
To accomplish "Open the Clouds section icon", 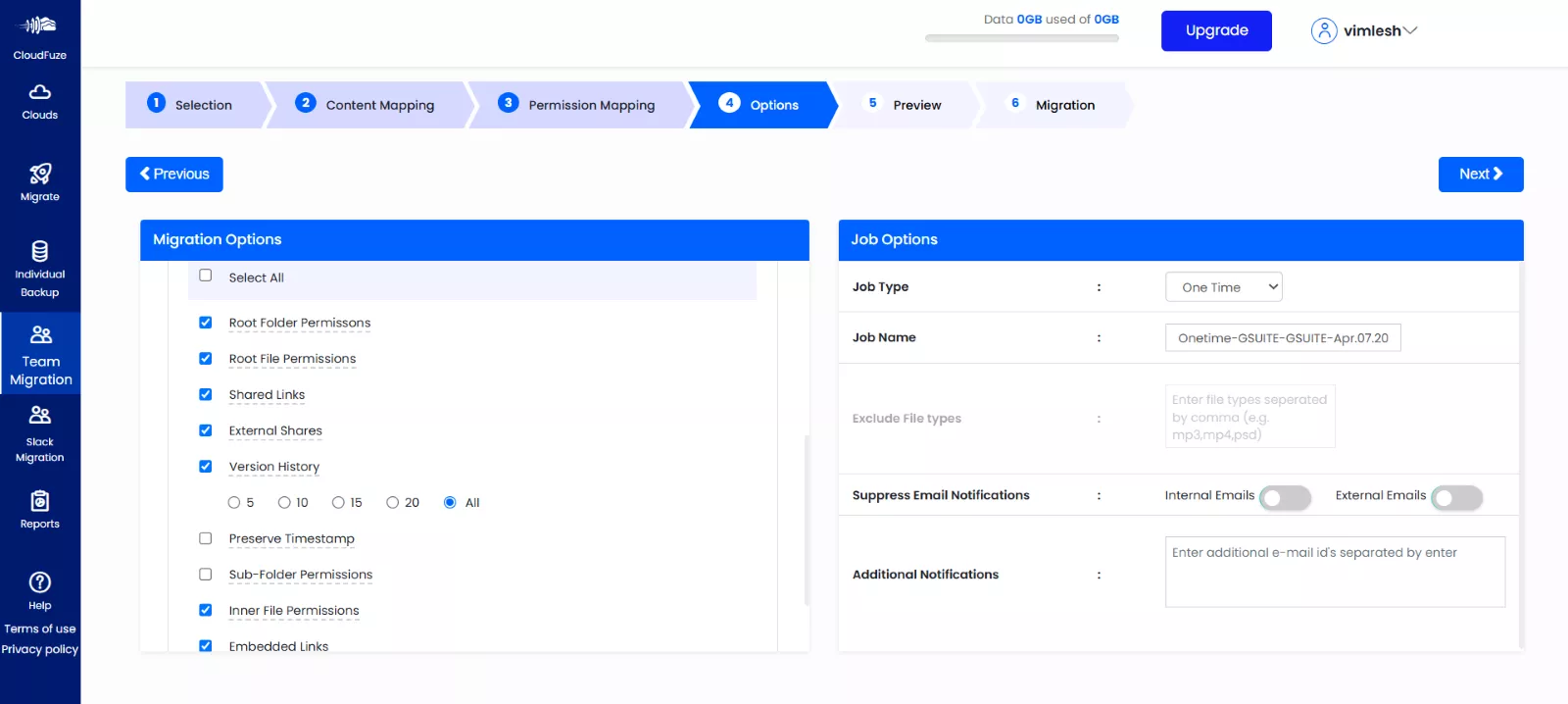I will click(x=40, y=92).
